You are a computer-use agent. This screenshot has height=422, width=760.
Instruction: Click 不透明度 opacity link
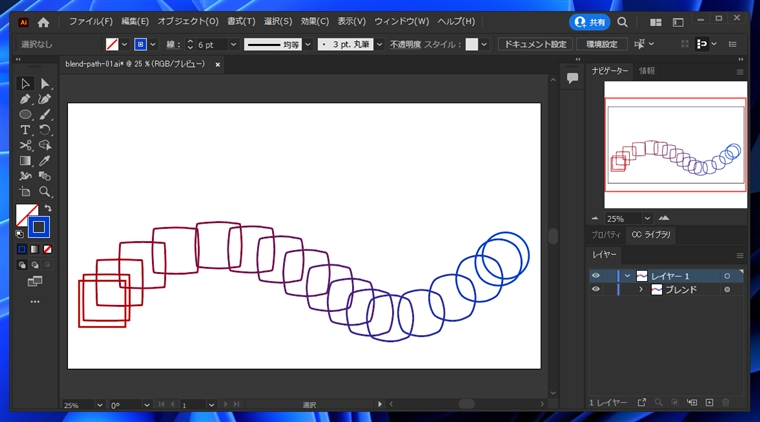(405, 44)
